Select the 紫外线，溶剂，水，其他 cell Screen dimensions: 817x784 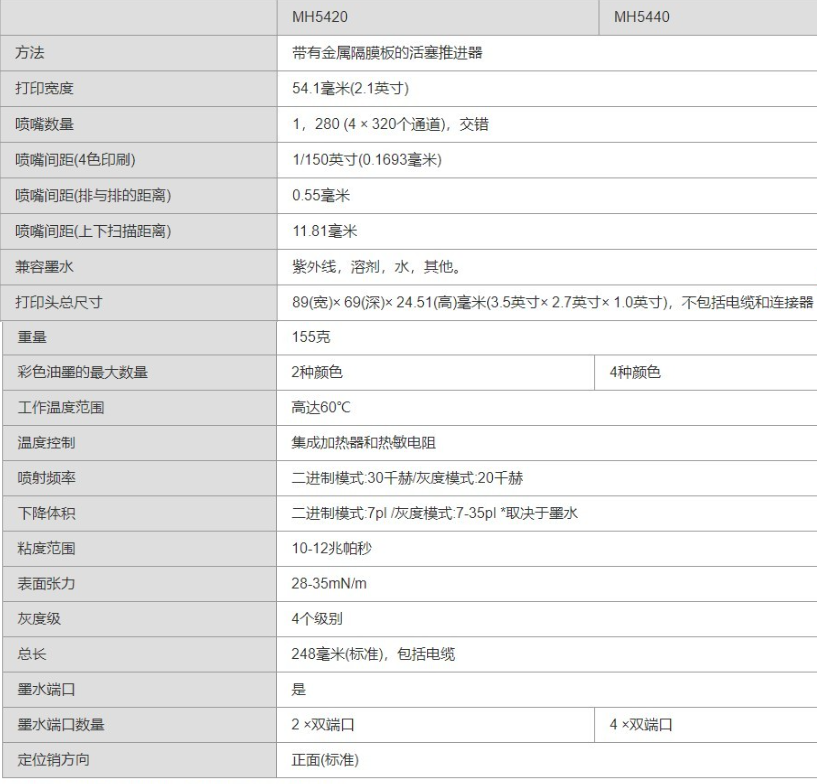coord(377,267)
